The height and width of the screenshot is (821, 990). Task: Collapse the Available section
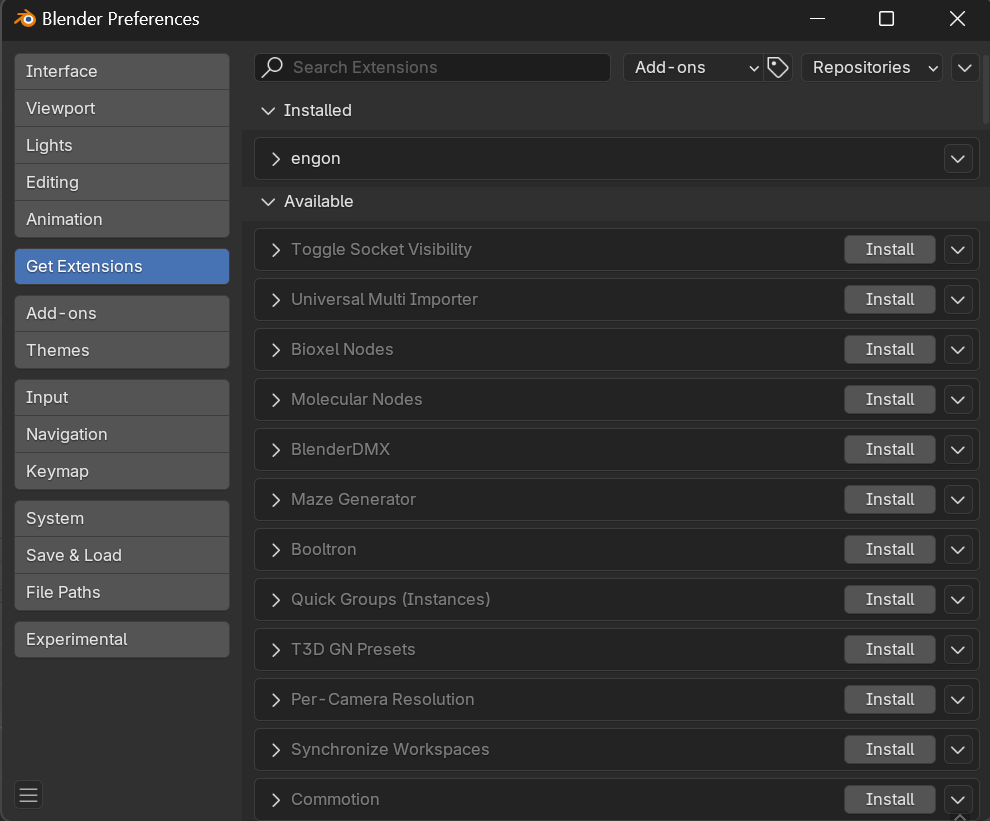click(x=267, y=201)
